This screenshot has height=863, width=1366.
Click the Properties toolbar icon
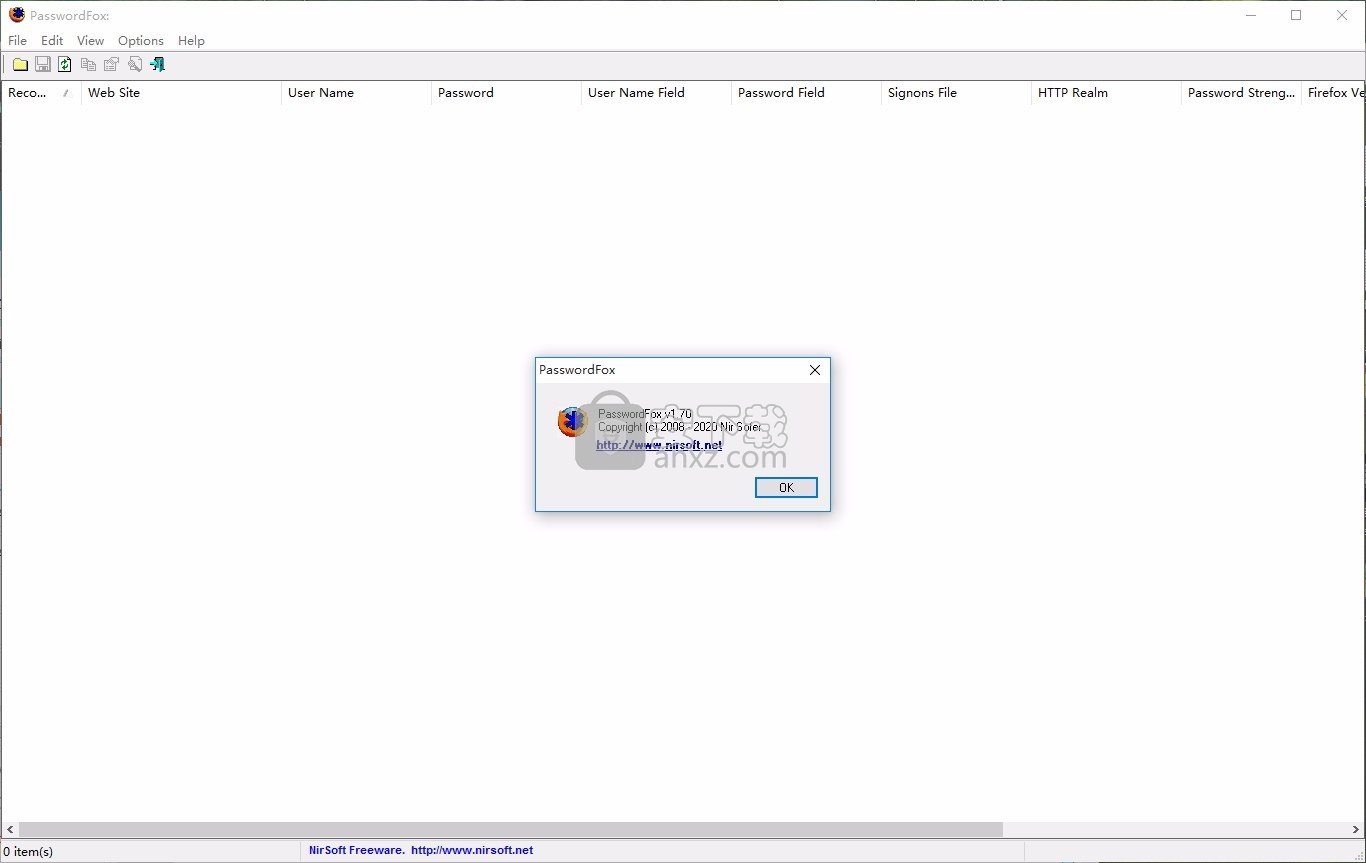(x=111, y=64)
